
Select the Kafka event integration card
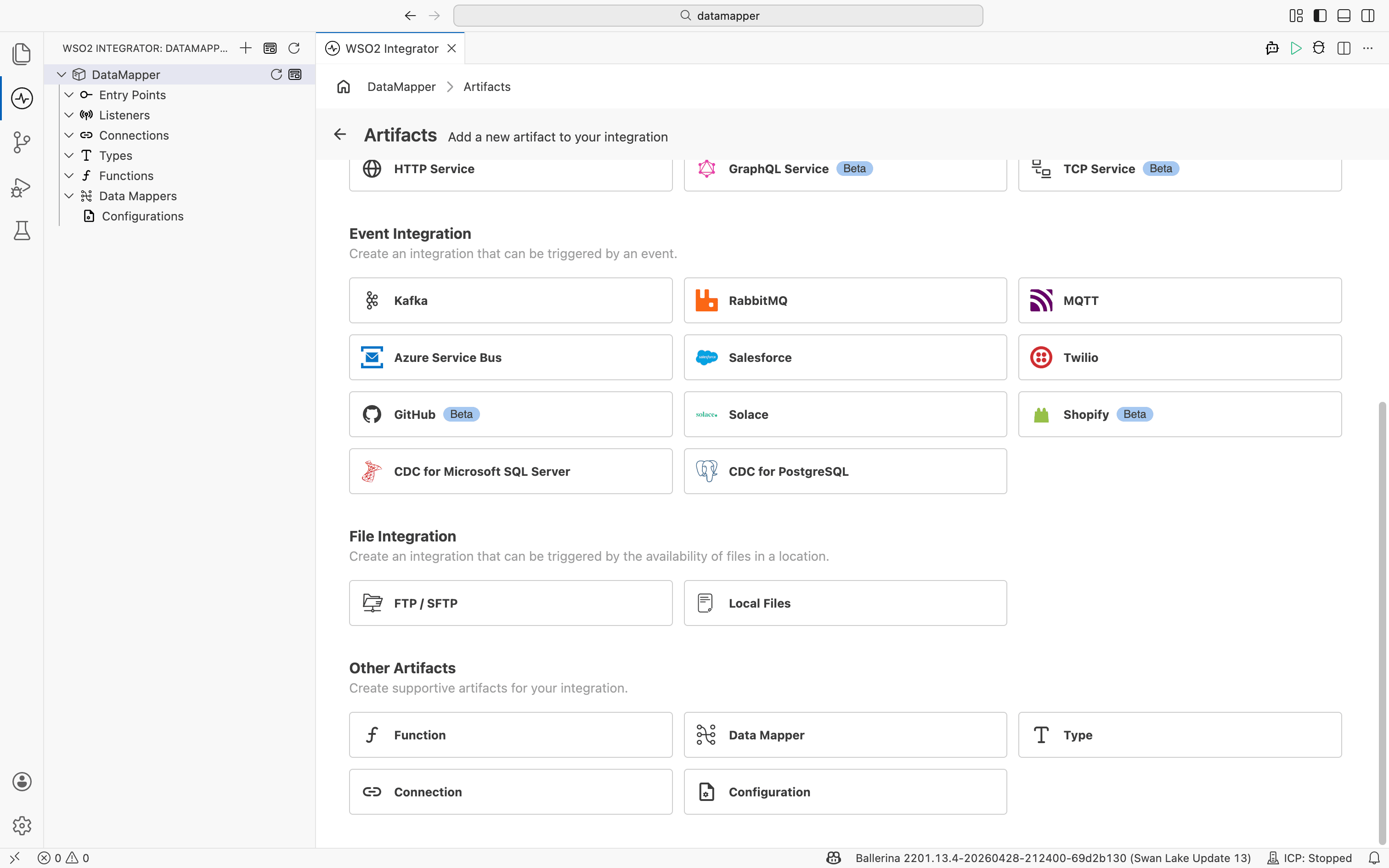point(511,300)
